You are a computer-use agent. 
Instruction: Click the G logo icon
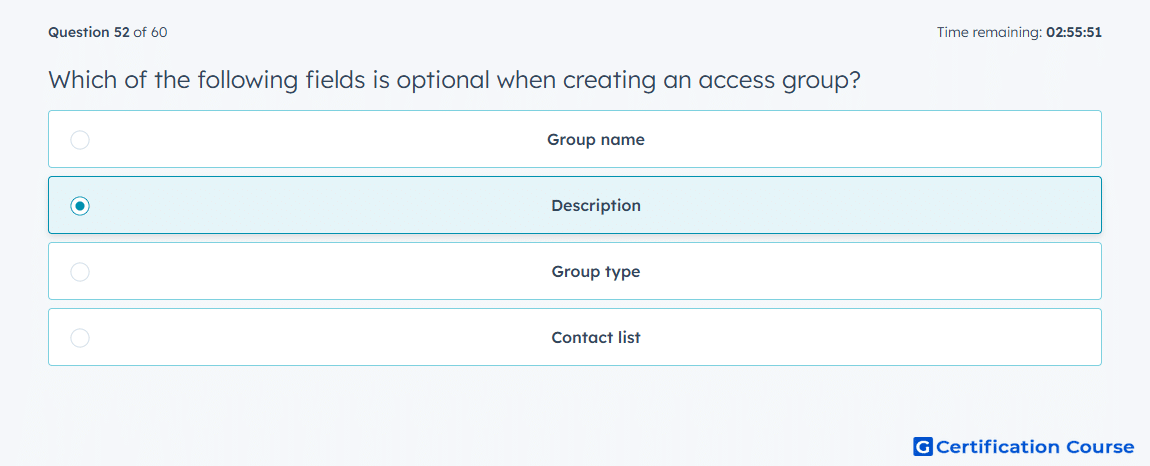tap(923, 446)
